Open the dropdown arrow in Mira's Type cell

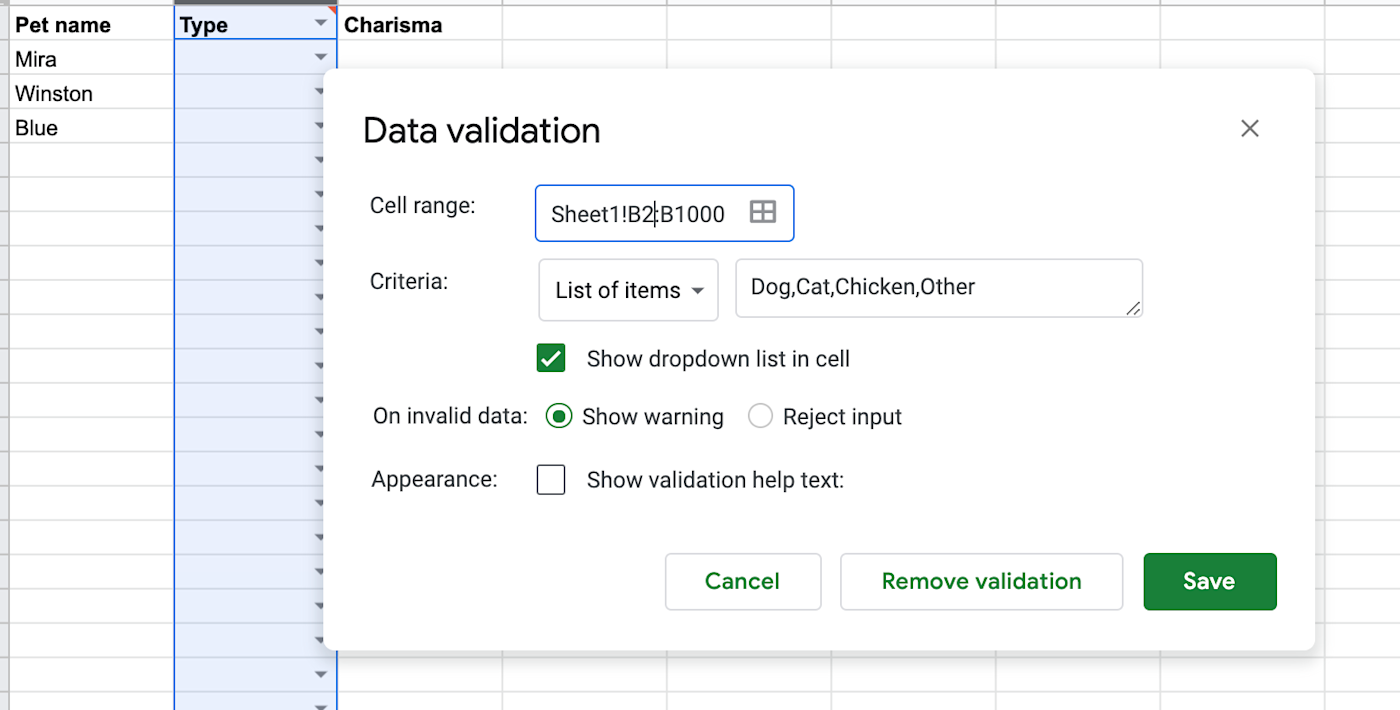(x=320, y=58)
